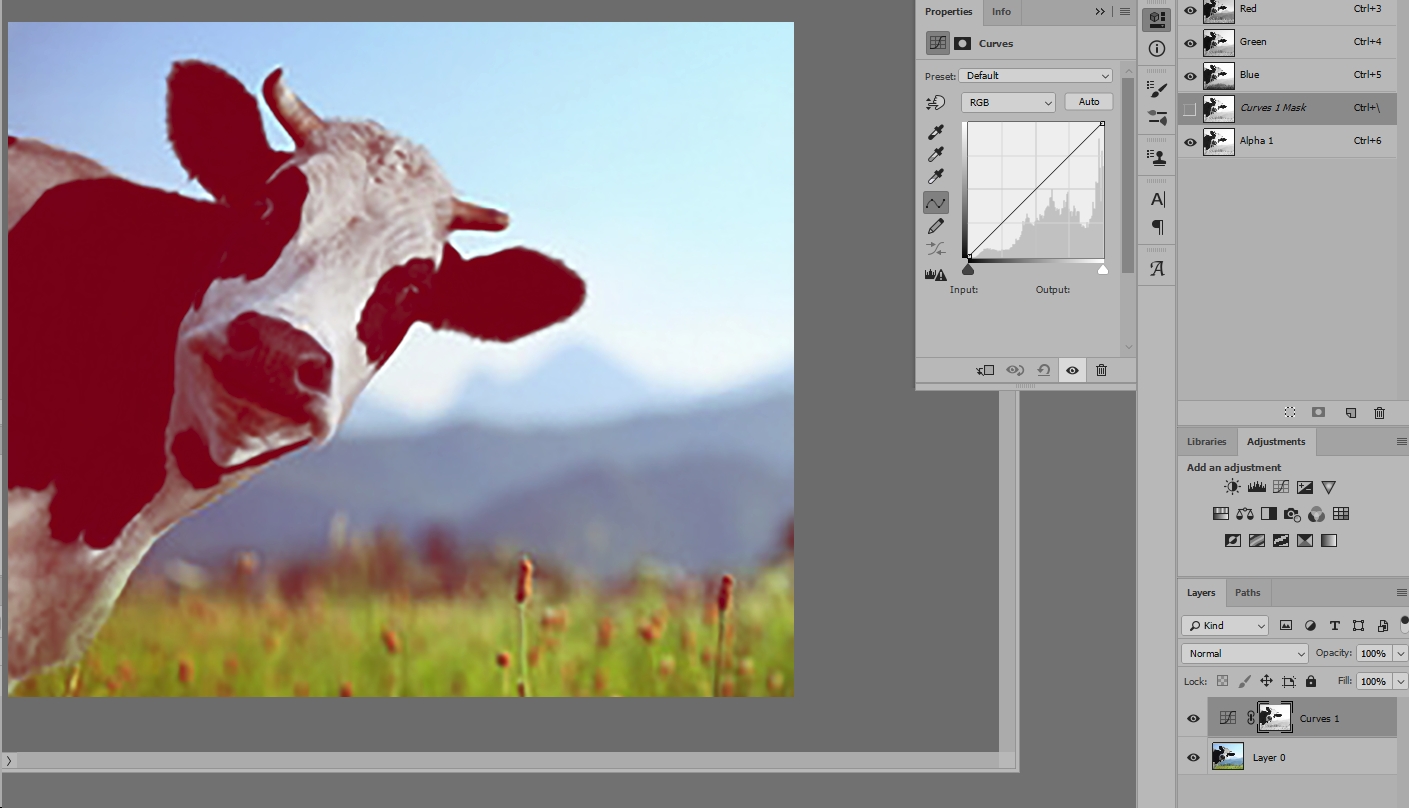The width and height of the screenshot is (1409, 808).
Task: Choose the pencil draw-curve tool
Action: point(936,226)
